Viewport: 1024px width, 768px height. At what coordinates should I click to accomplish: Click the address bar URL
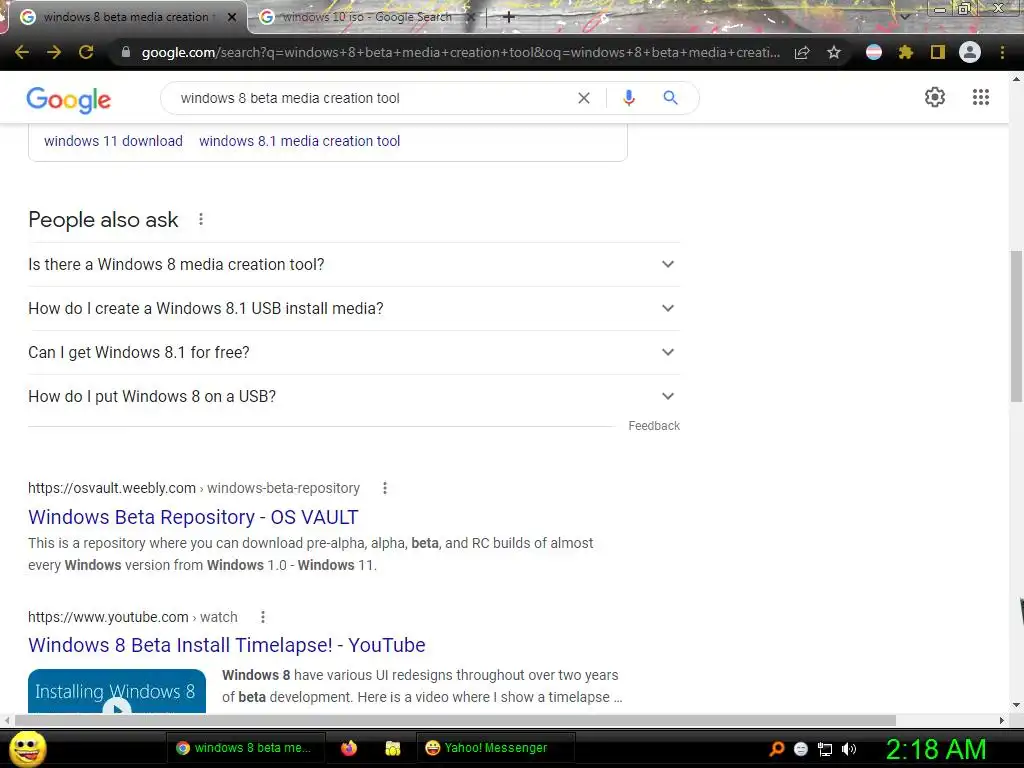point(460,52)
